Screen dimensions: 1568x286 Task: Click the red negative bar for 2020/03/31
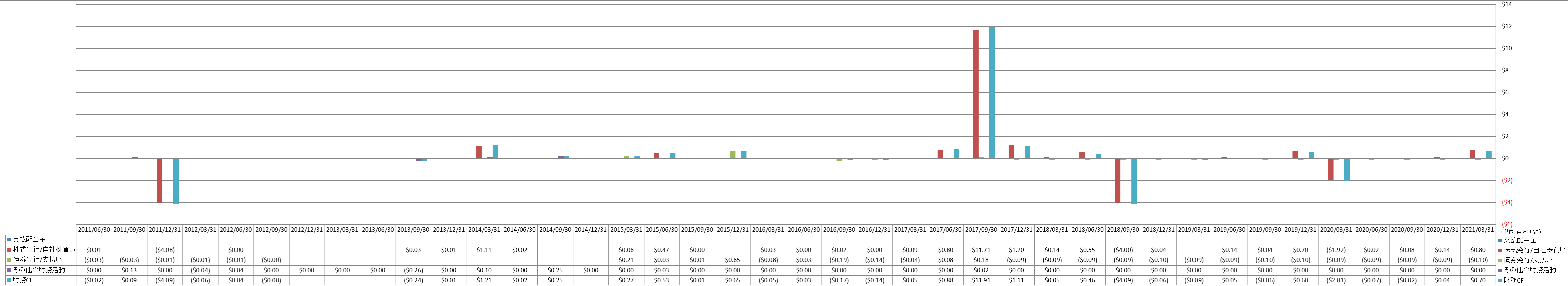(1331, 169)
